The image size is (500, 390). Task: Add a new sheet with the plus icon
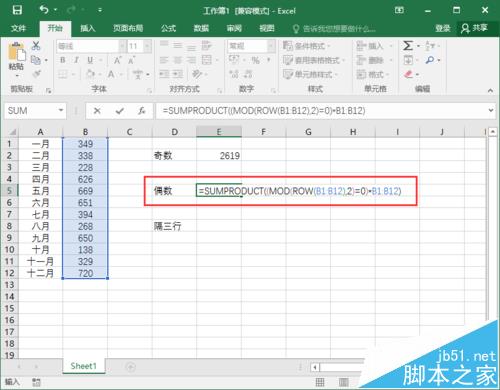(130, 367)
